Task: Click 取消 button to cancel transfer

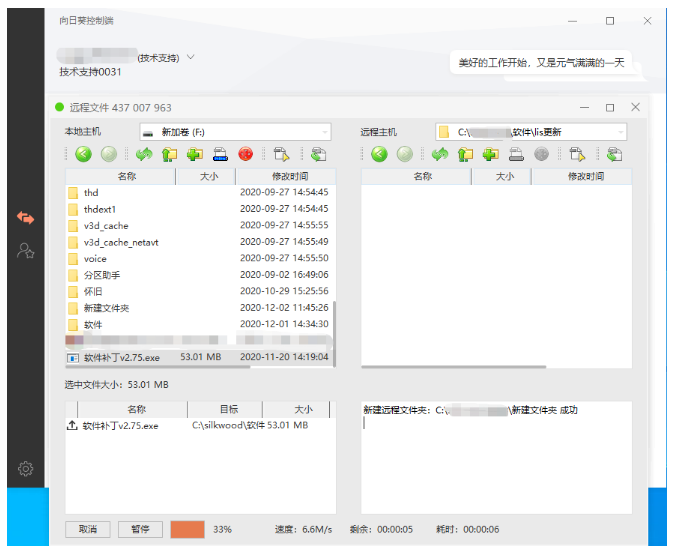Action: 88,529
